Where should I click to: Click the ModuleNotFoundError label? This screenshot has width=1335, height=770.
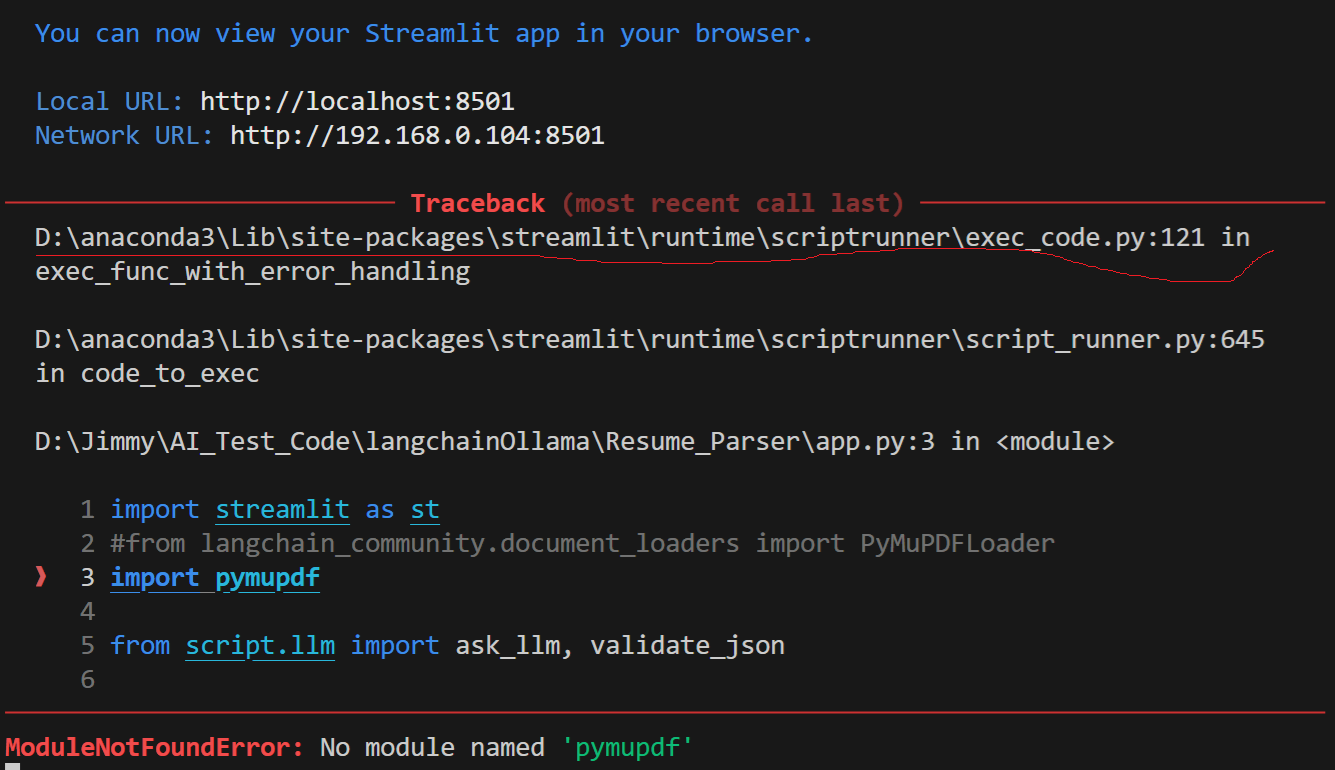pos(150,746)
